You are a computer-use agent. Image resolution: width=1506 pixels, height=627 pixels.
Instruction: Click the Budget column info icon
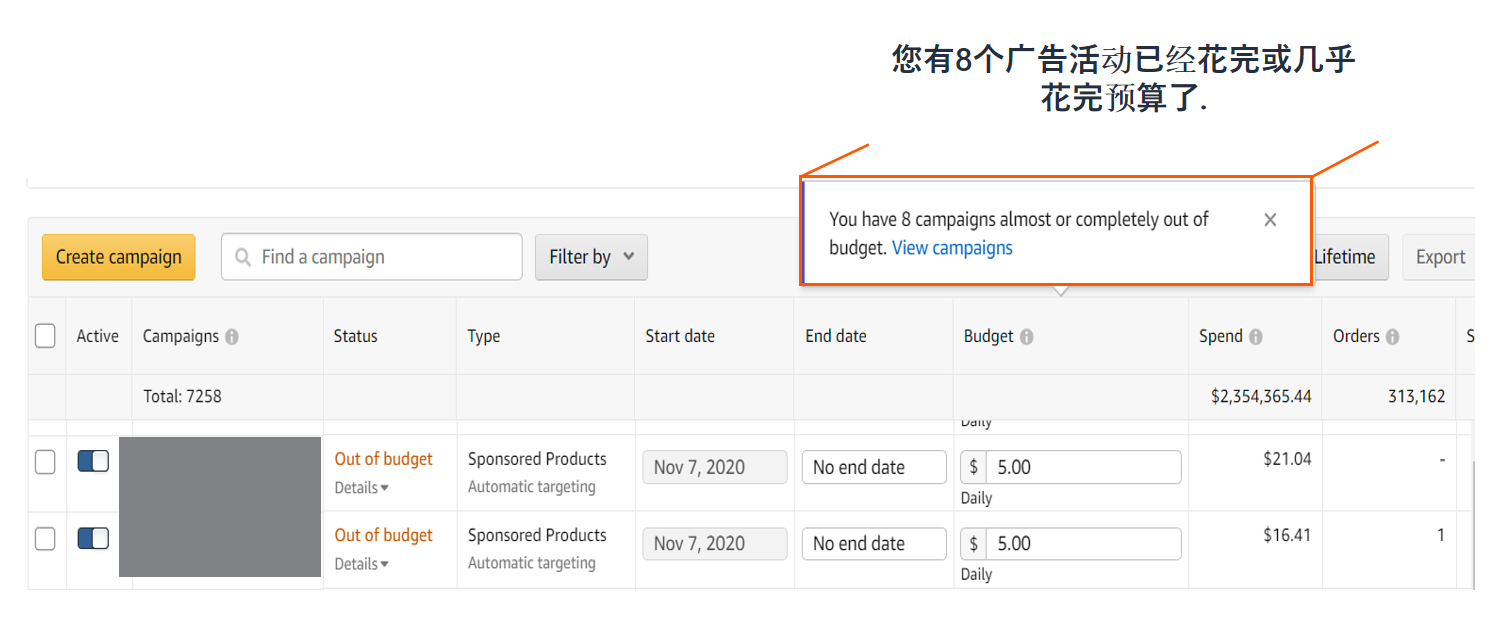[1026, 337]
